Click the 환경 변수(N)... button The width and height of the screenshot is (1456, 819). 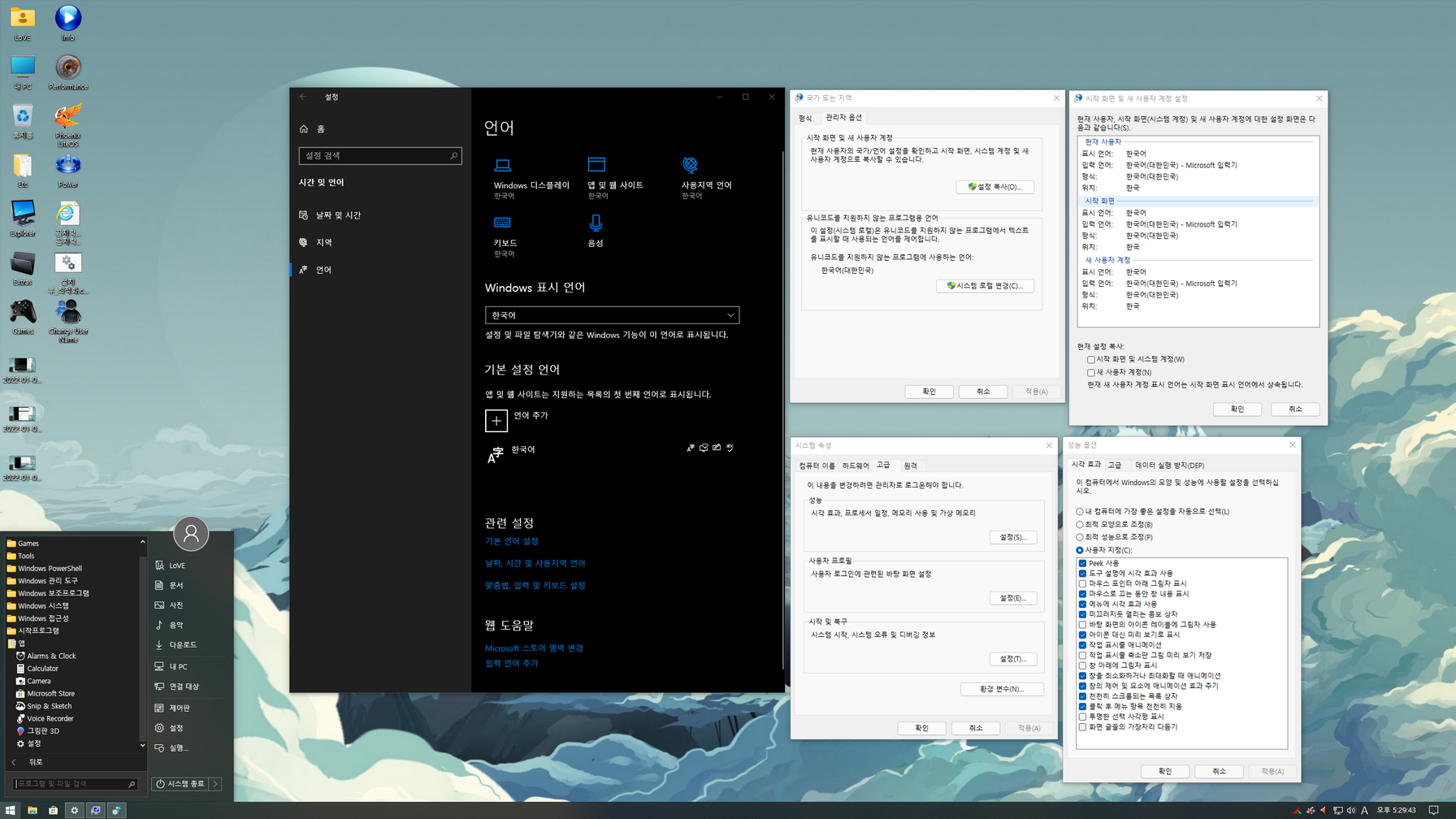[x=1002, y=689]
